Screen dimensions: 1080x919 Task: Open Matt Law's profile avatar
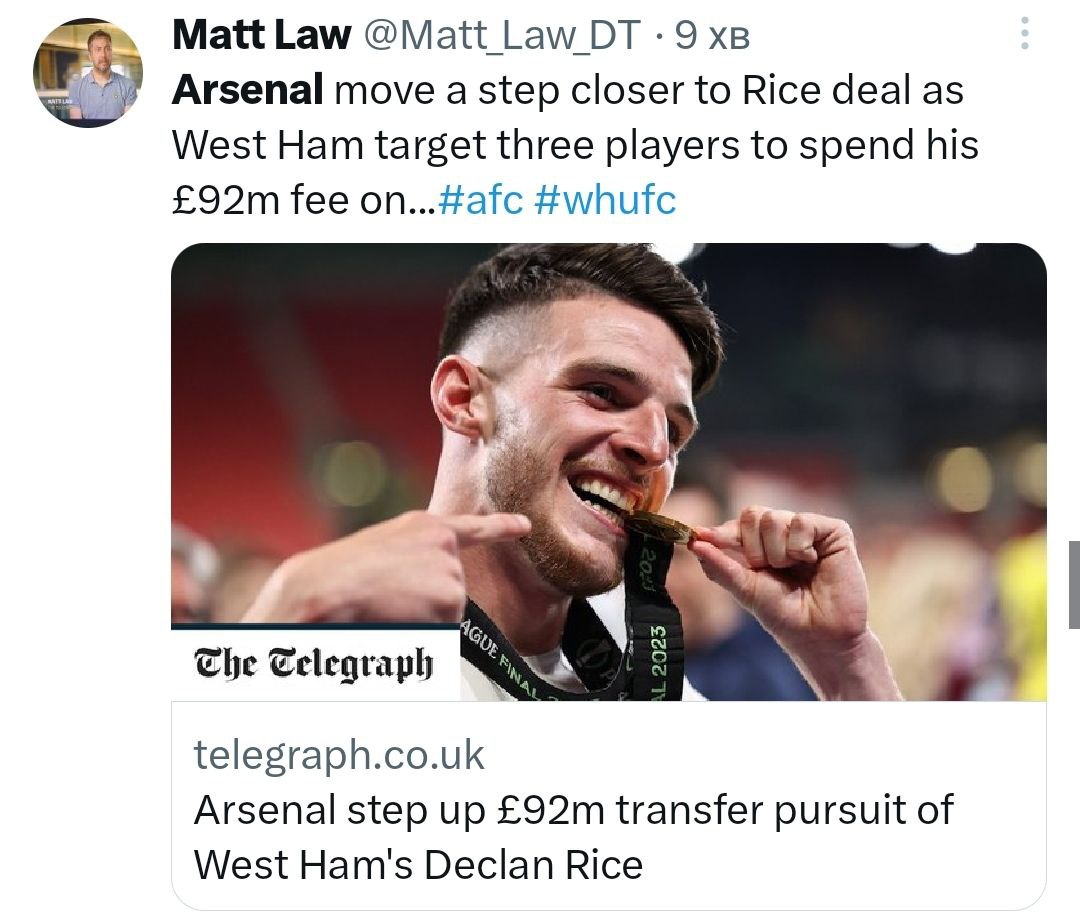[x=88, y=73]
